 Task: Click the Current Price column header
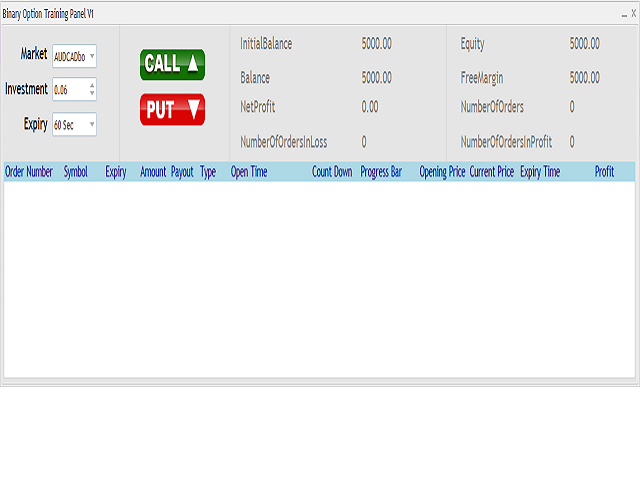491,172
